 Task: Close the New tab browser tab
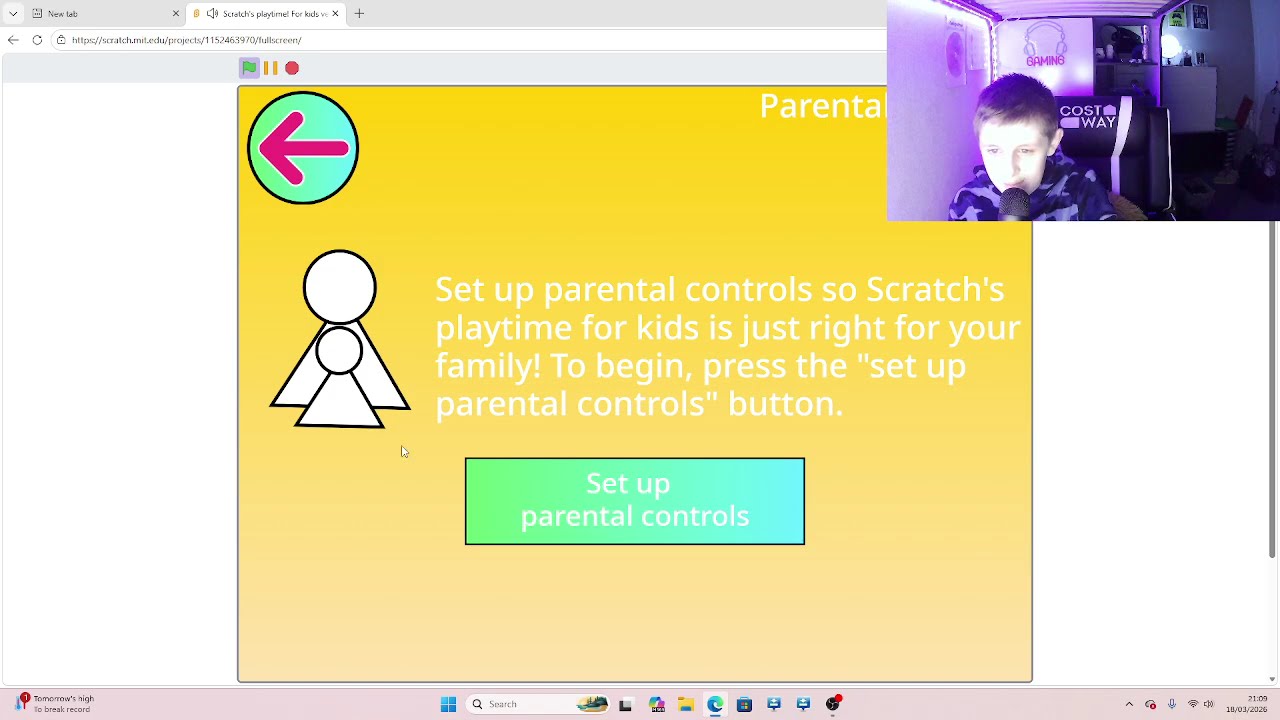point(176,14)
